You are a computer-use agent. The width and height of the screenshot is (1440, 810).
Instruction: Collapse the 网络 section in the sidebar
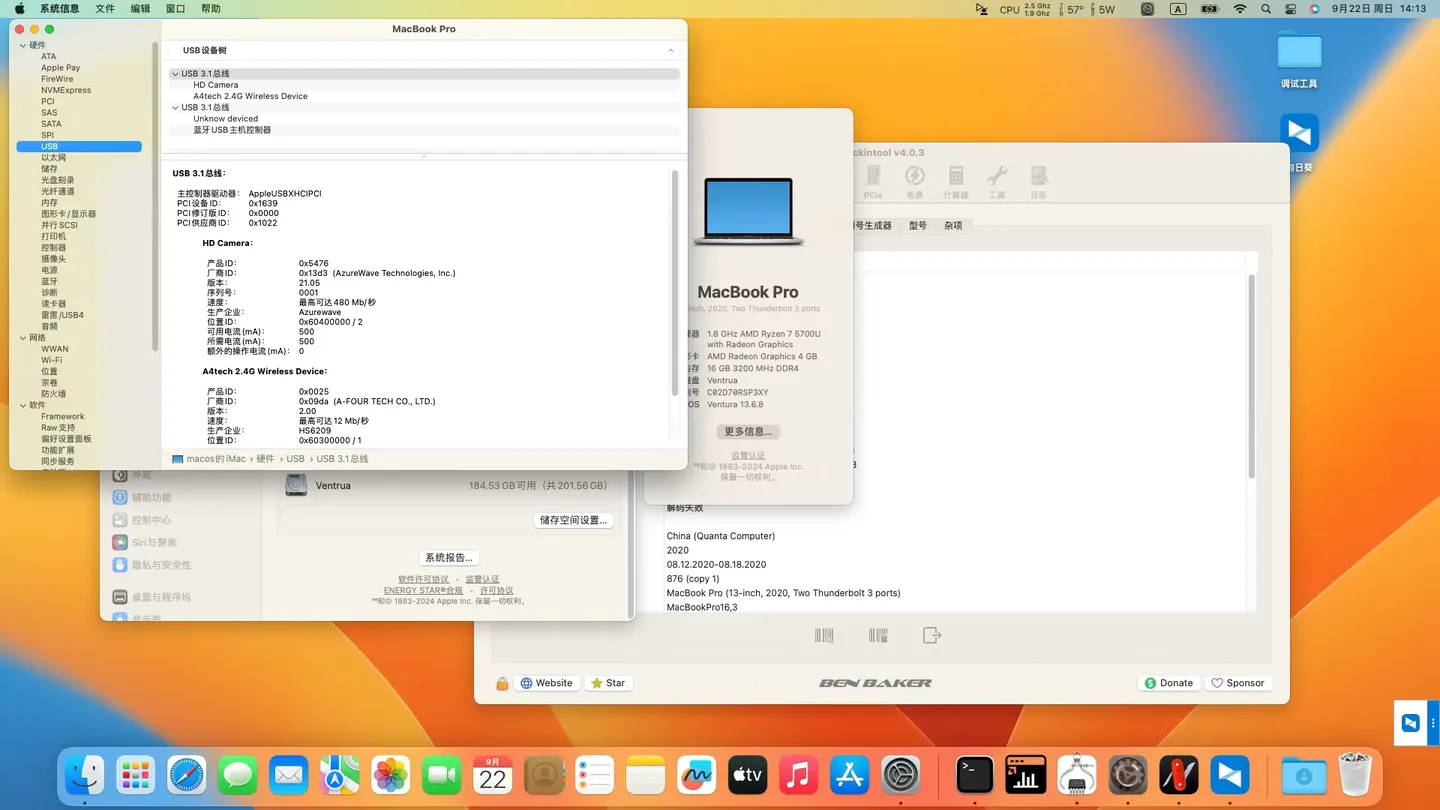click(23, 337)
